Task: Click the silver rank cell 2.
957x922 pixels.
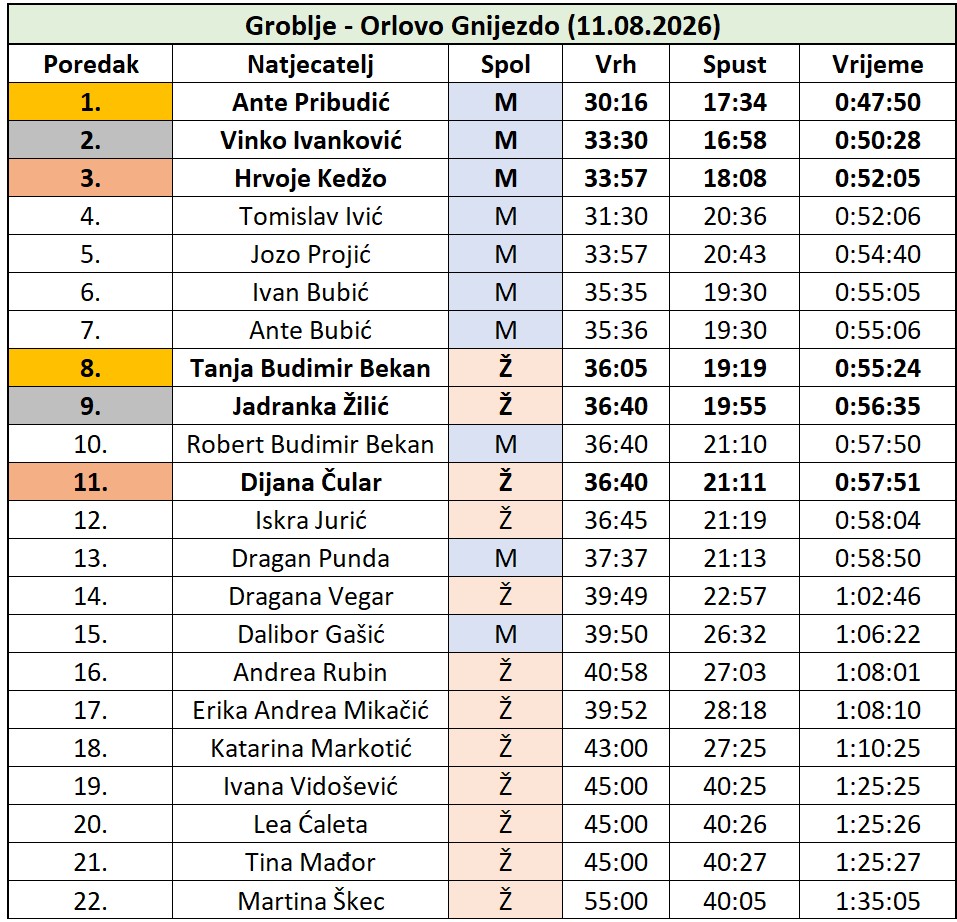Action: tap(91, 140)
